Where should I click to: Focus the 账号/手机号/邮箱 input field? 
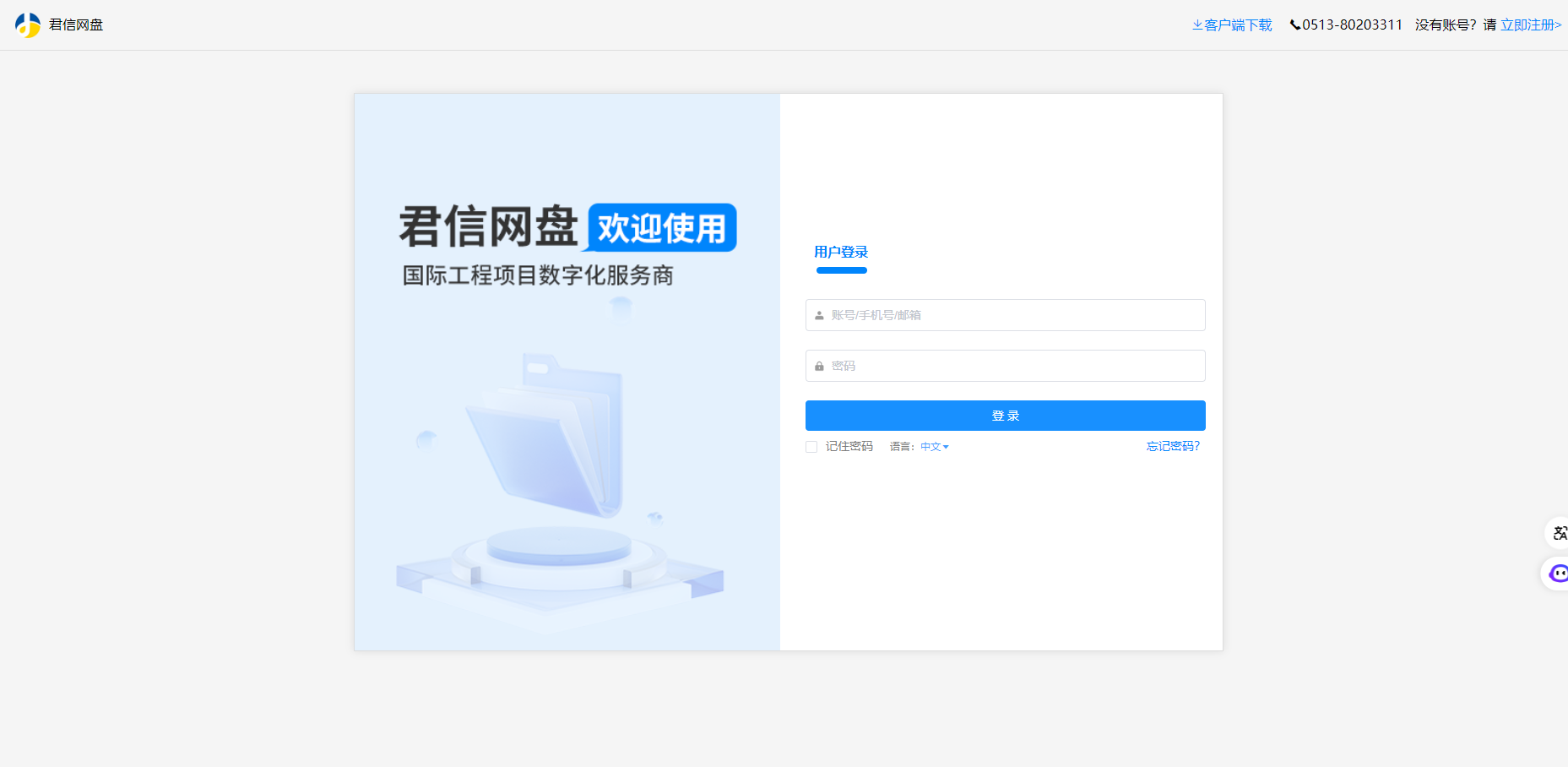(1005, 315)
